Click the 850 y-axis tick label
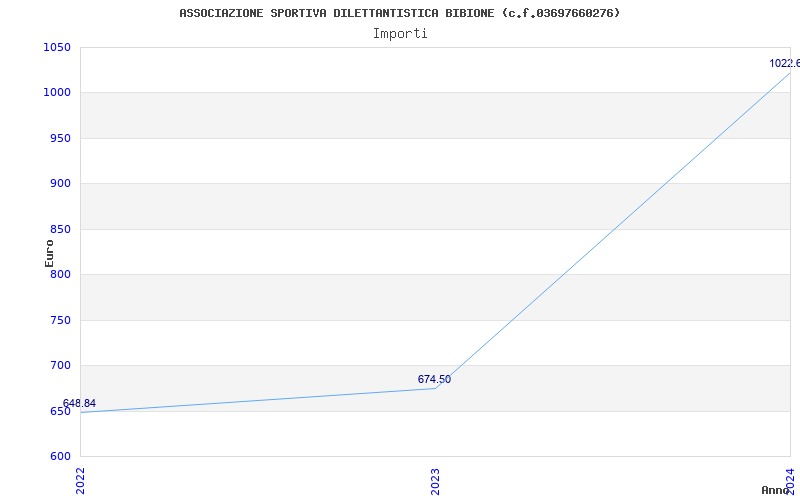Screen dimensions: 800x500 coord(60,229)
